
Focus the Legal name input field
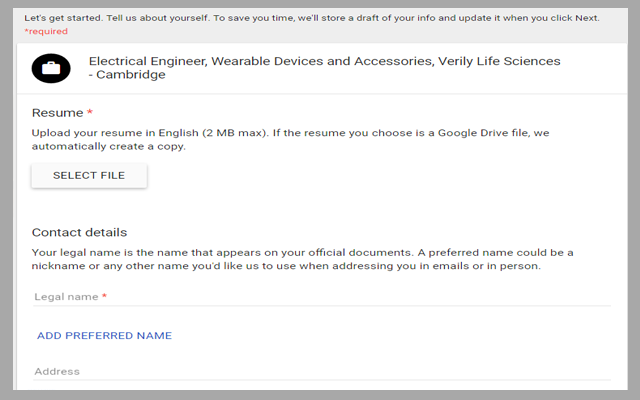point(320,297)
